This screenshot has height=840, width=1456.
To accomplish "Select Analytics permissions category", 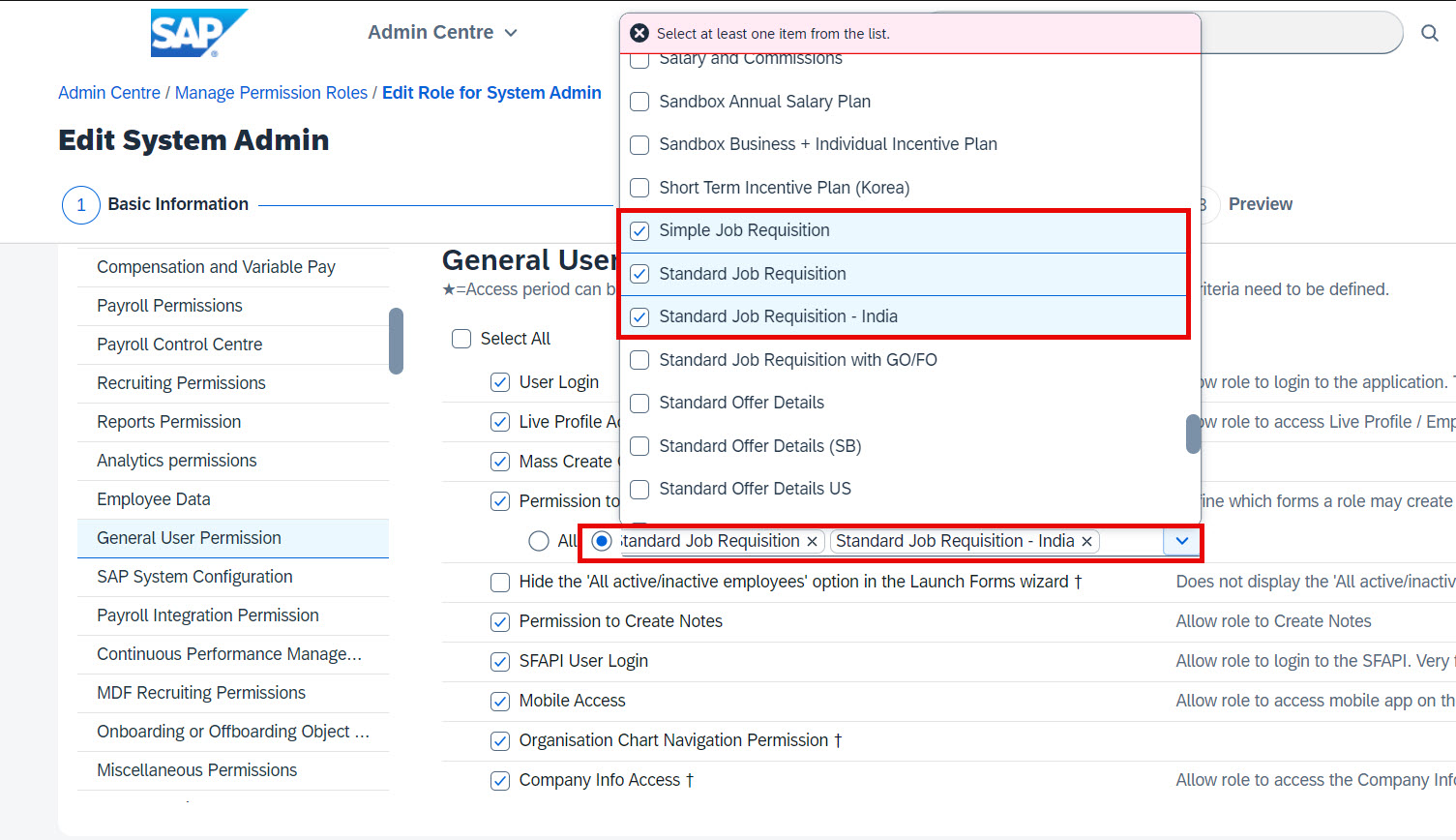I will pyautogui.click(x=233, y=461).
